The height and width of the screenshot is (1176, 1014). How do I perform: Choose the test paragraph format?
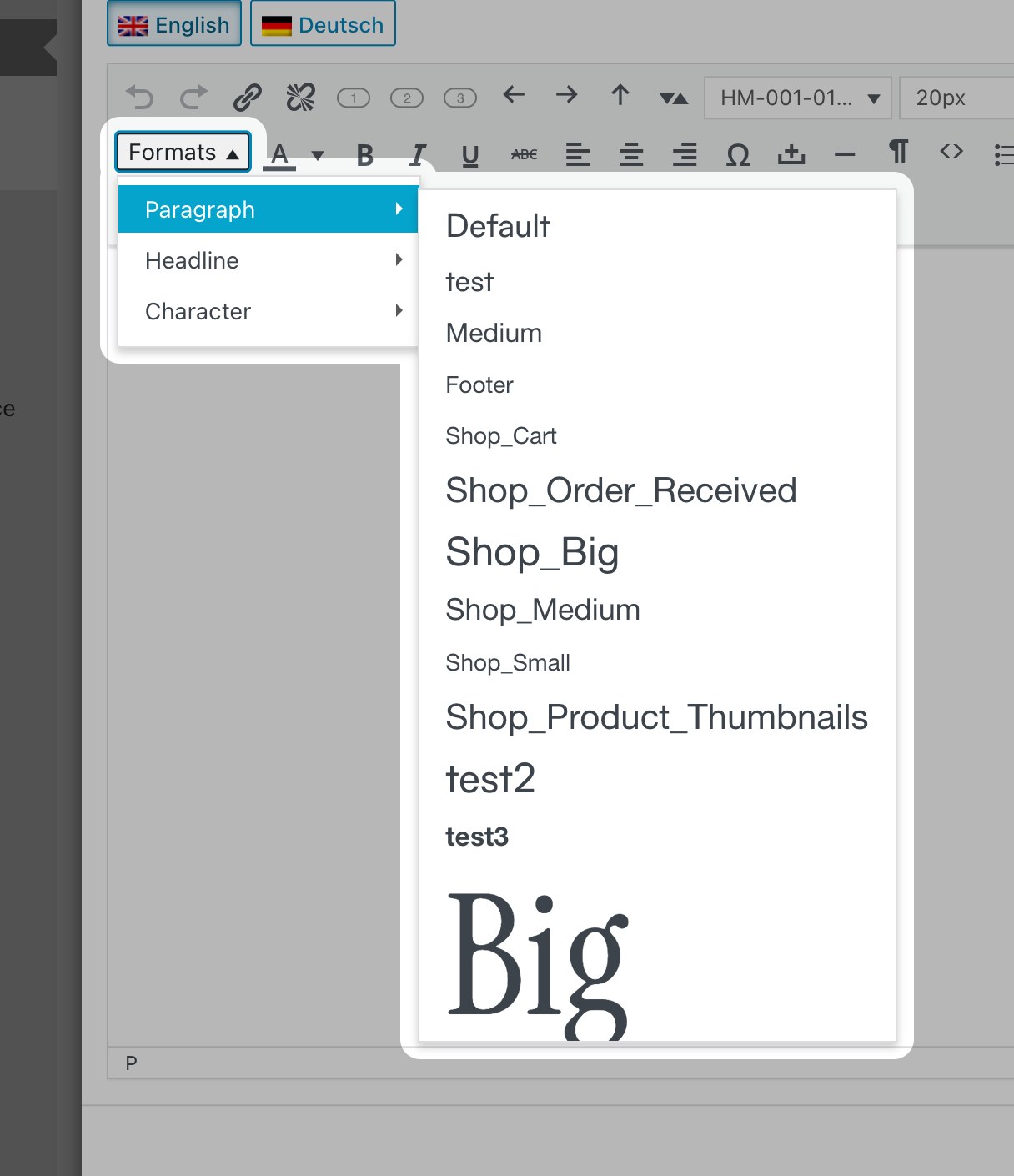click(657, 282)
